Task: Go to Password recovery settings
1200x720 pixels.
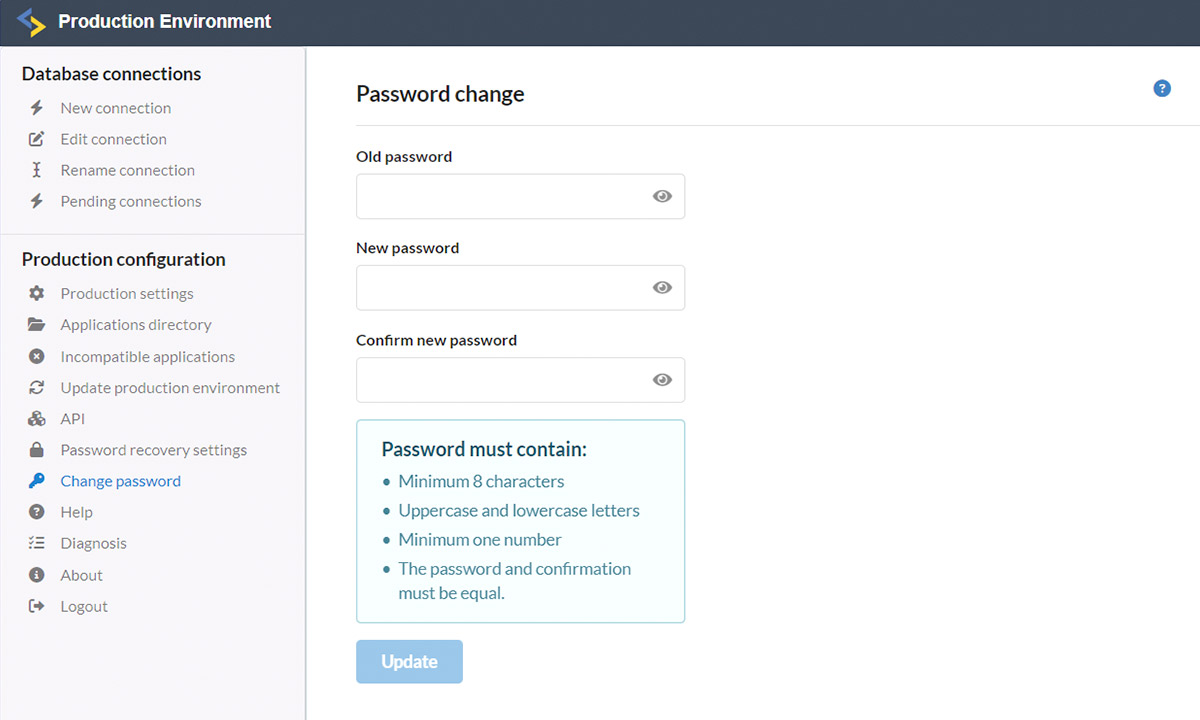Action: 154,450
